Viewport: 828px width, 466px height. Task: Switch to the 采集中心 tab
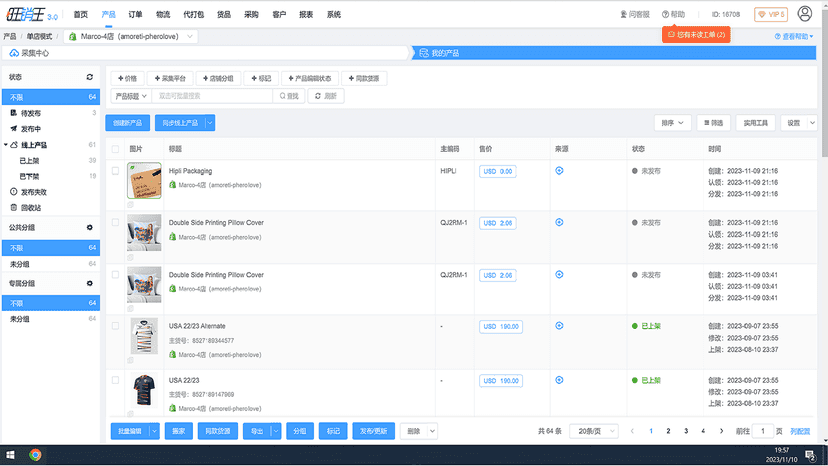(206, 53)
